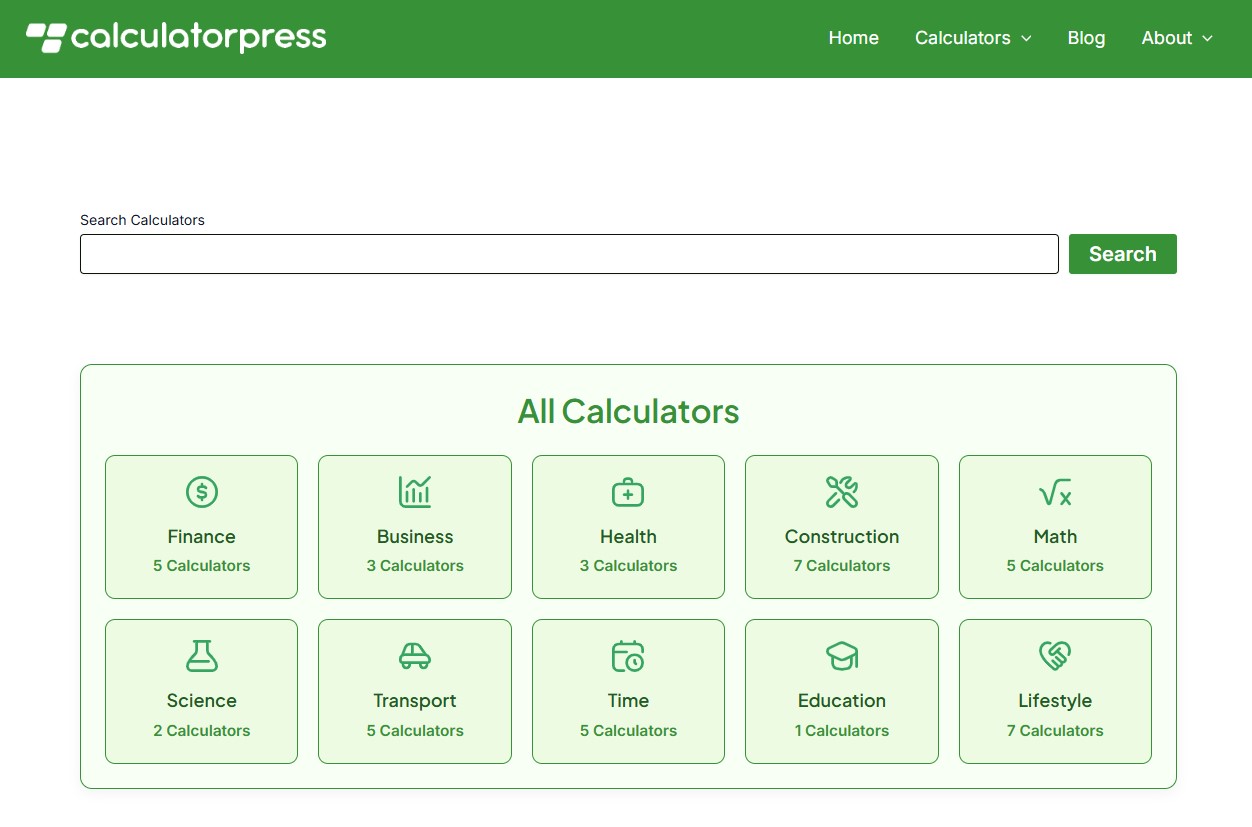Select the Lifestyle heart handshake icon
The image size is (1252, 827).
[1055, 656]
